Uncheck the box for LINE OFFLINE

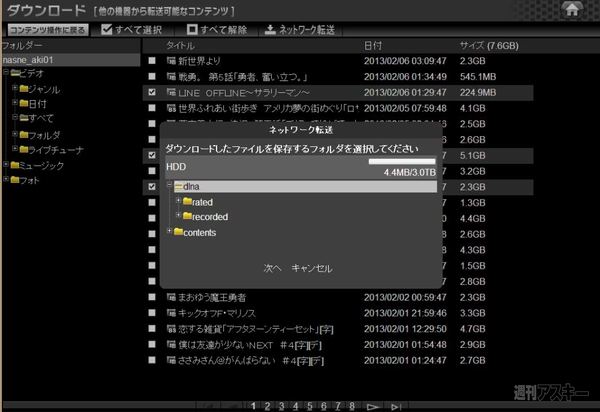click(152, 92)
